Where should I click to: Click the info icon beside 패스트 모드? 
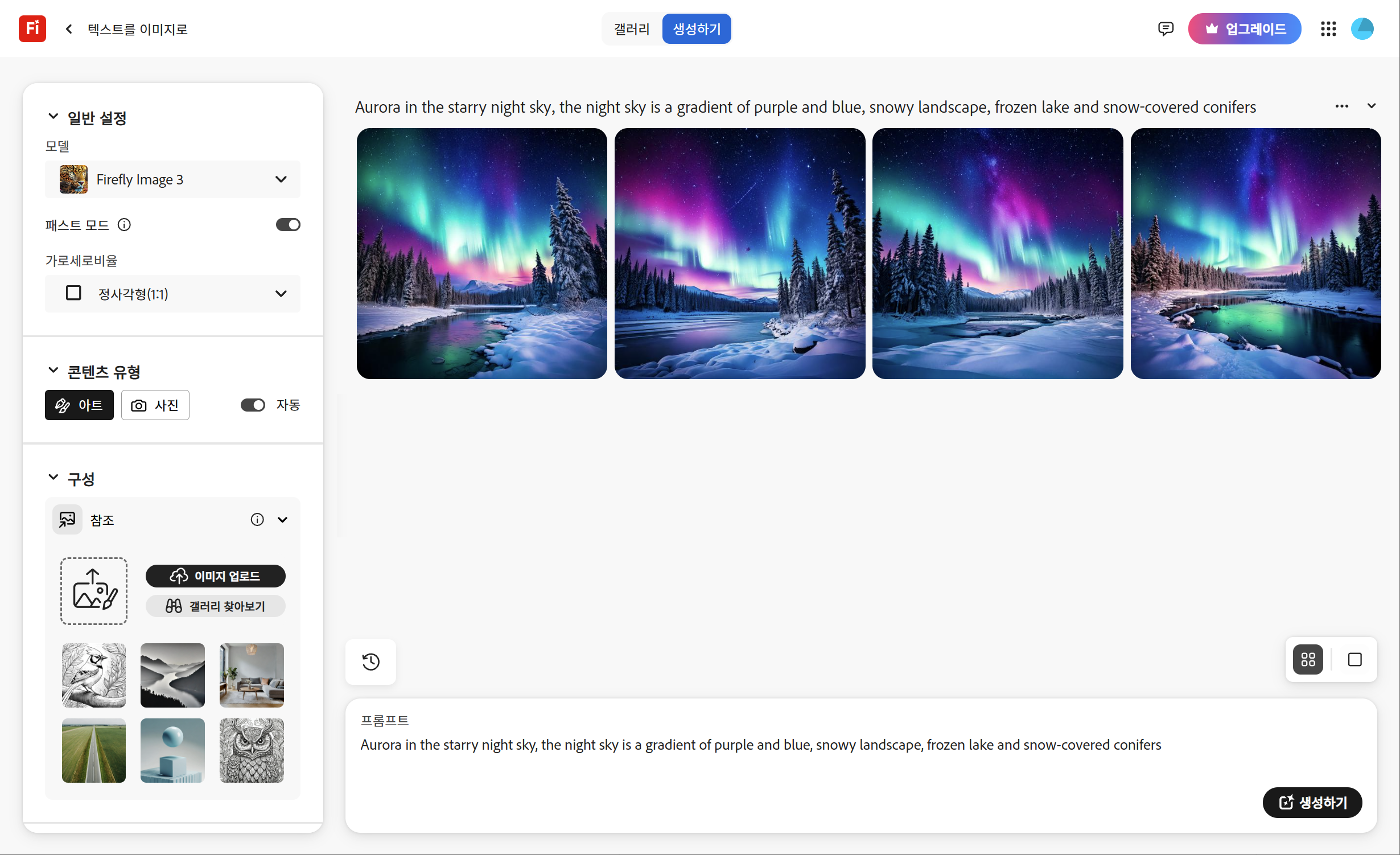124,225
